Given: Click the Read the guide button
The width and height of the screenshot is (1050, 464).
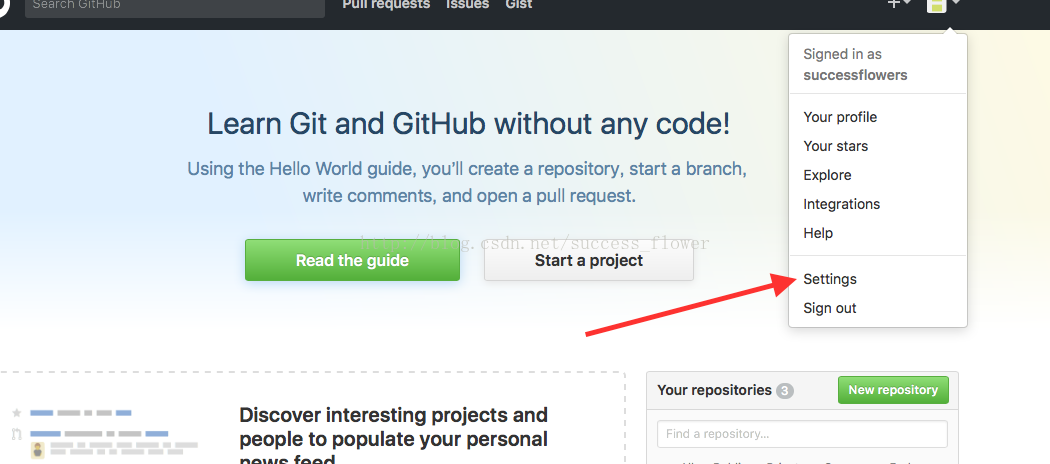Looking at the screenshot, I should pos(352,260).
